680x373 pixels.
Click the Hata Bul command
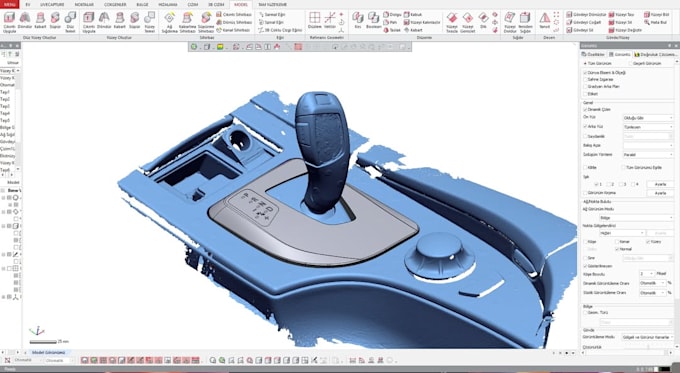click(x=656, y=22)
